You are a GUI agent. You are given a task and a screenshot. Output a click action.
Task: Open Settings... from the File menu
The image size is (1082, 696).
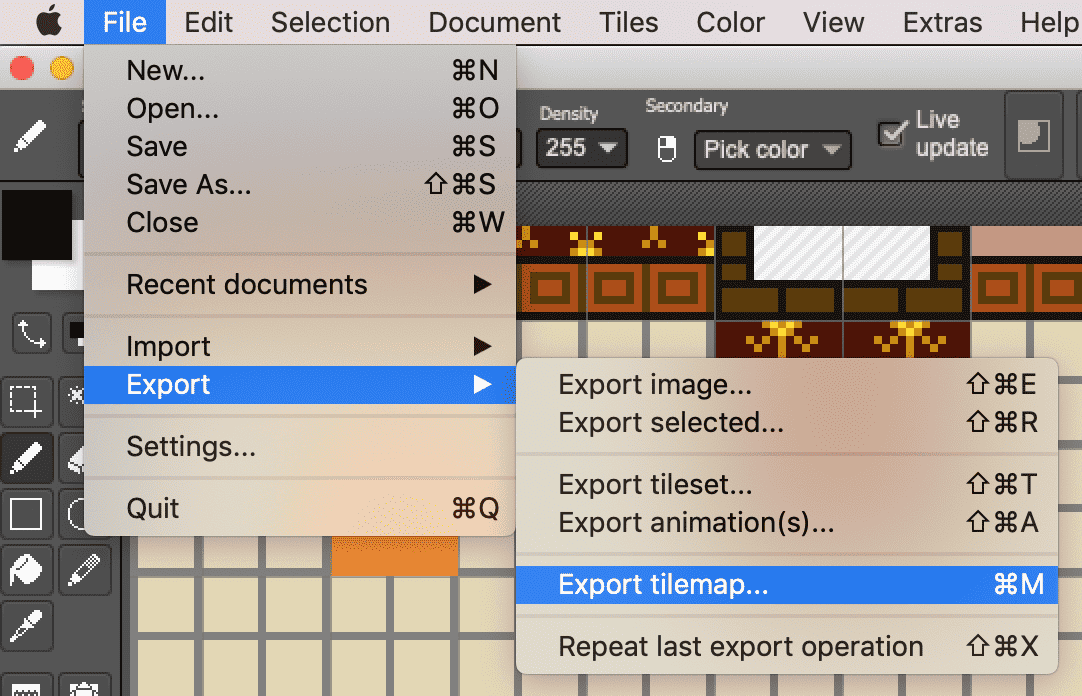tap(191, 446)
